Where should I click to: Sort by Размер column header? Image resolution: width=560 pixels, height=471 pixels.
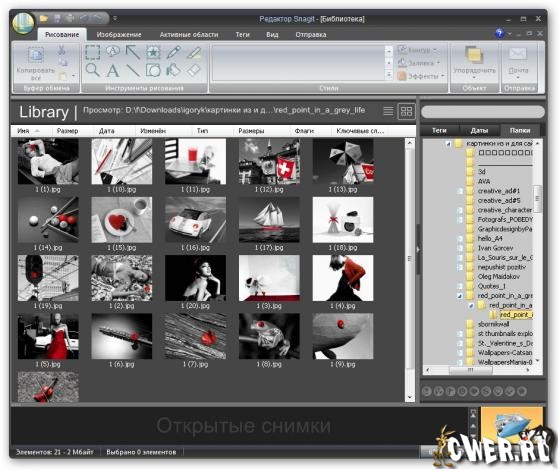[x=68, y=131]
